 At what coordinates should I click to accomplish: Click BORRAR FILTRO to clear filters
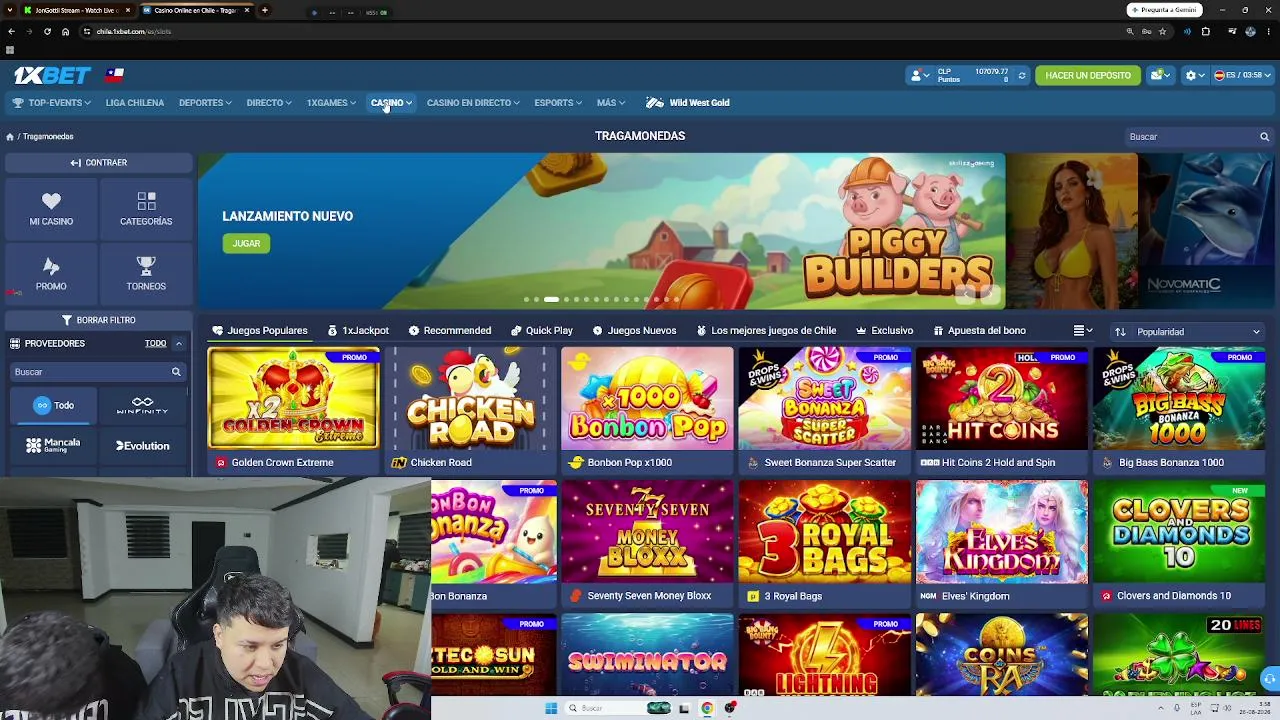click(98, 320)
